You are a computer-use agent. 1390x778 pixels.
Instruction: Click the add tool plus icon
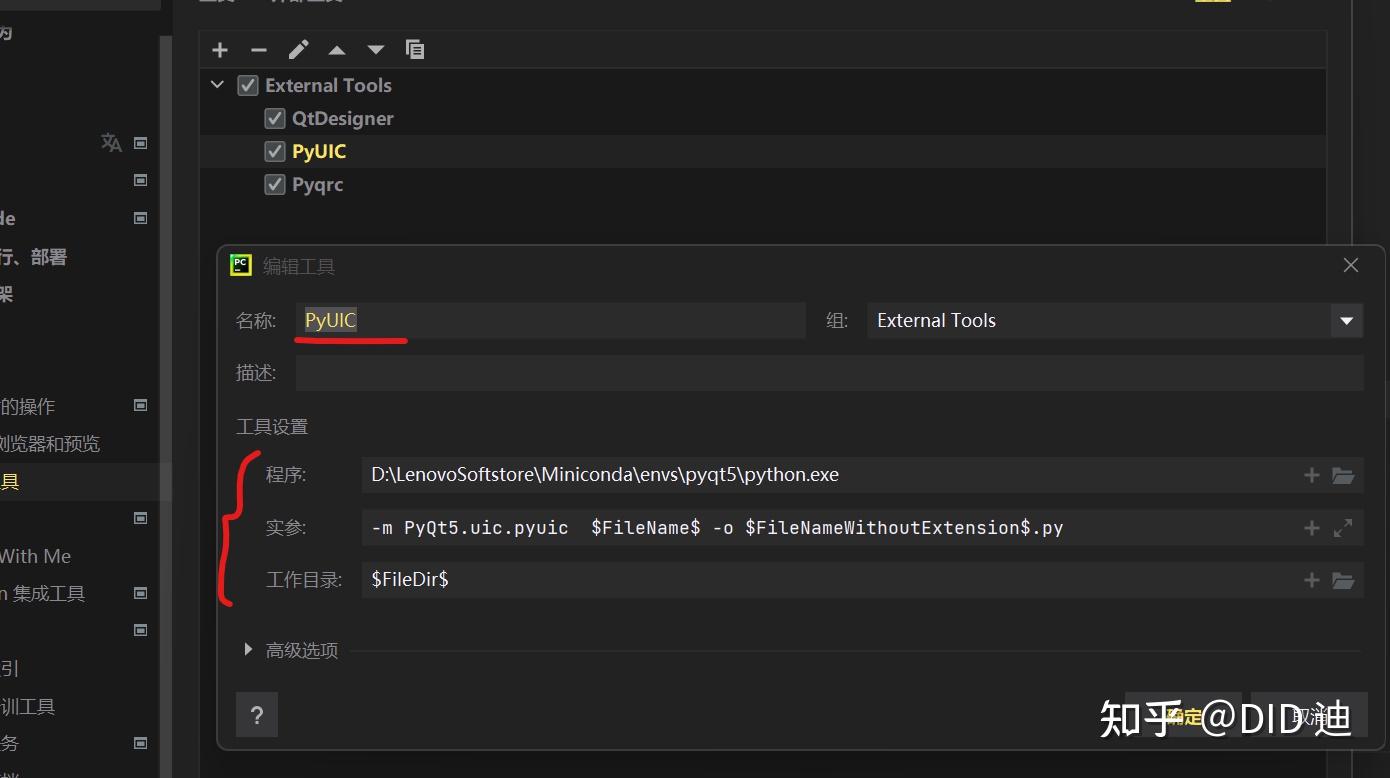click(x=220, y=50)
